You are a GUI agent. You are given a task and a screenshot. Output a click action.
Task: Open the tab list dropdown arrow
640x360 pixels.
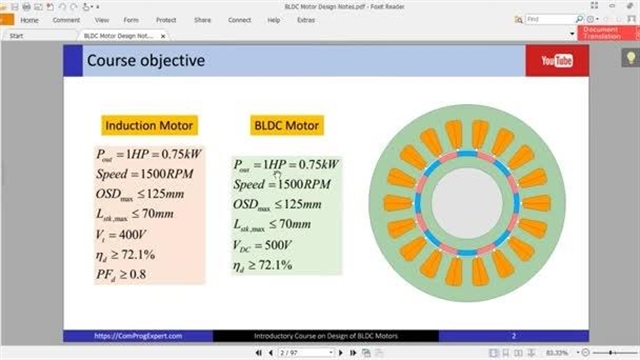(x=572, y=34)
